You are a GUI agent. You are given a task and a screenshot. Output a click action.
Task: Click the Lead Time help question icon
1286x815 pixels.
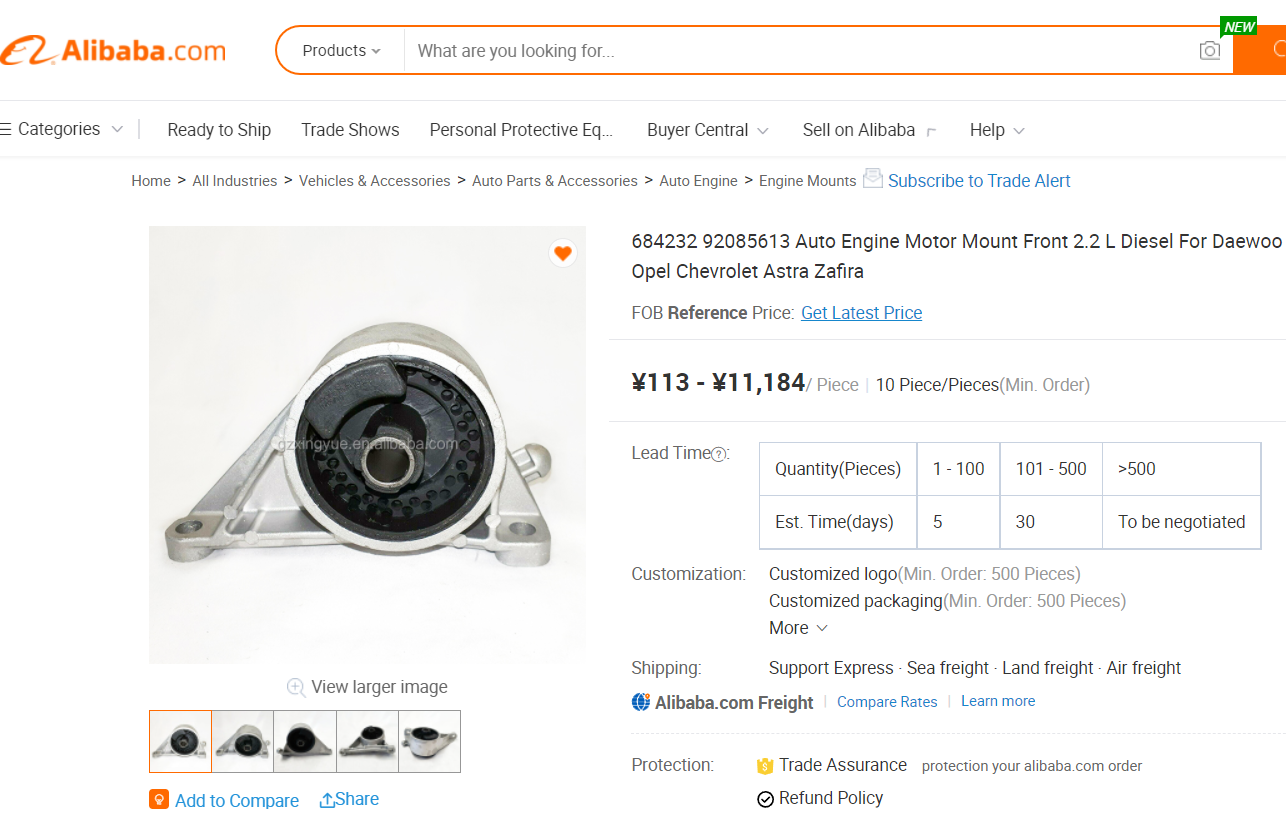click(x=718, y=454)
